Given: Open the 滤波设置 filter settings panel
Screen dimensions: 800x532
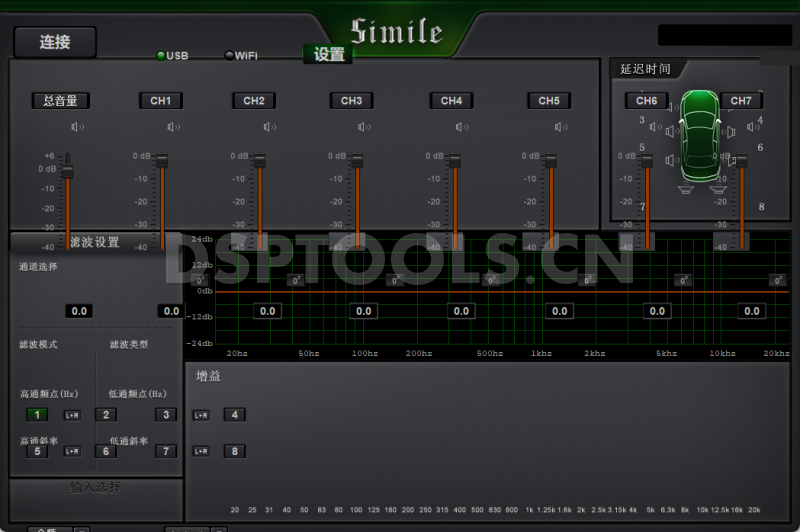Looking at the screenshot, I should [95, 242].
